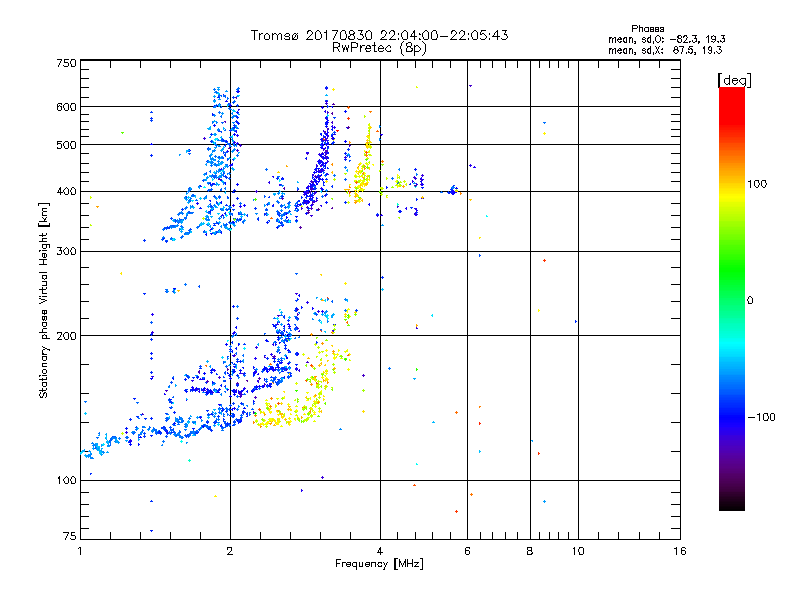Select the 'Phases' header text
Image resolution: width=800 pixels, height=600 pixels.
tap(647, 29)
